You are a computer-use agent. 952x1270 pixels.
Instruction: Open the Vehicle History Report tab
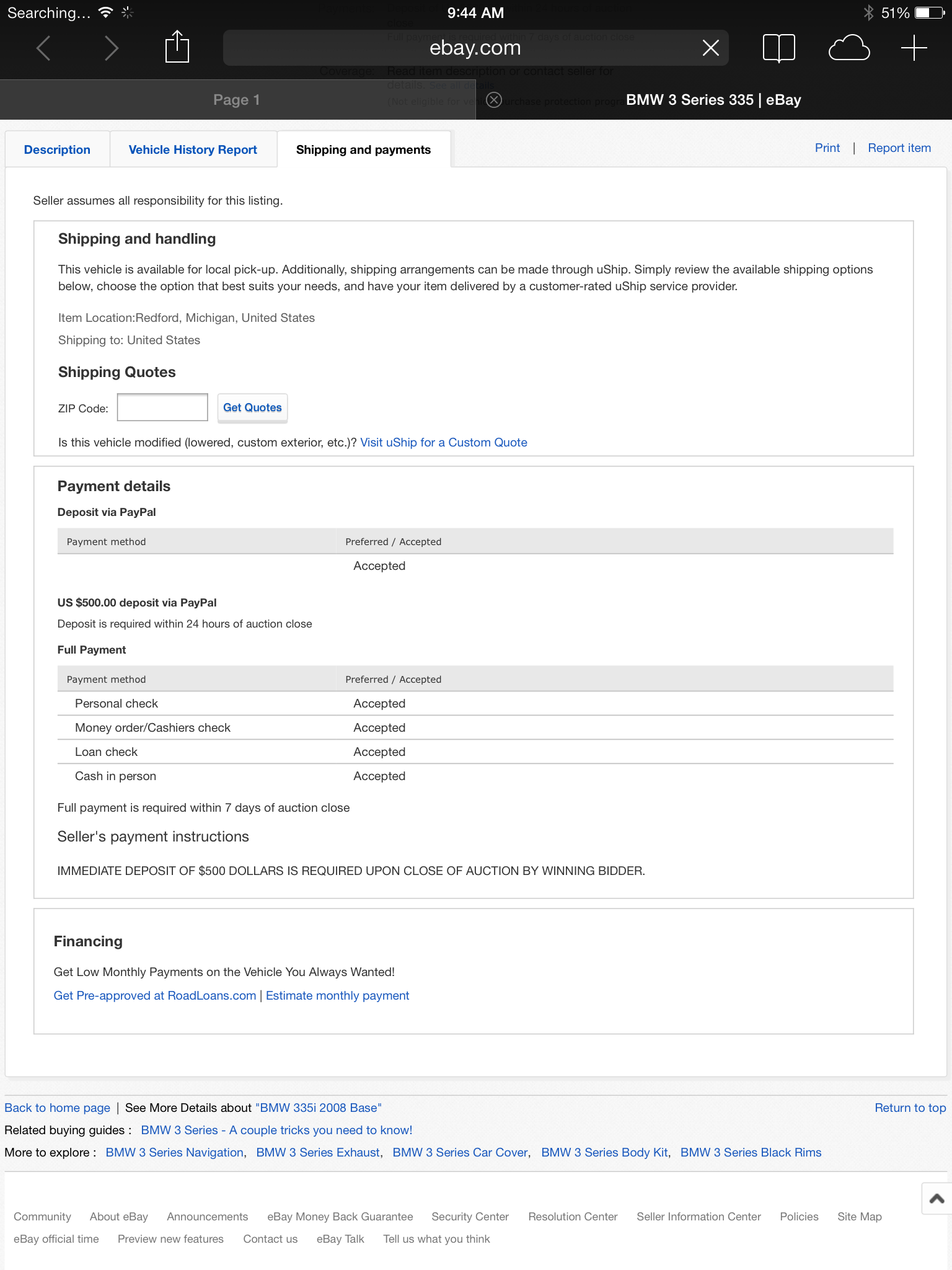[193, 149]
